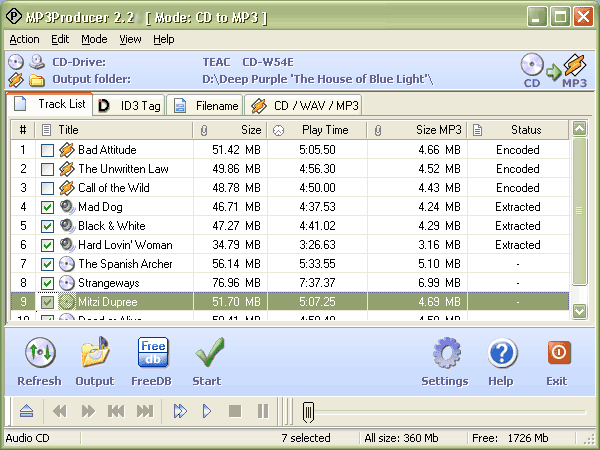Query FreeDB for track names
600x450 pixels.
coord(152,362)
